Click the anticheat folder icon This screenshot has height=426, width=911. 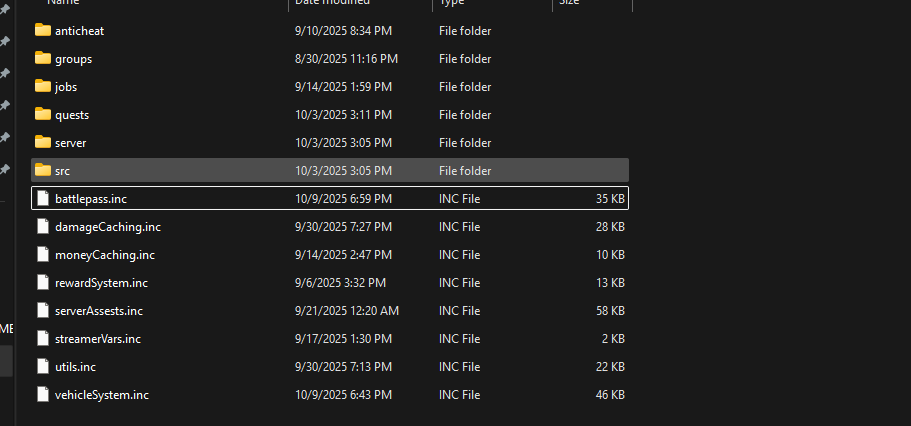pos(42,30)
